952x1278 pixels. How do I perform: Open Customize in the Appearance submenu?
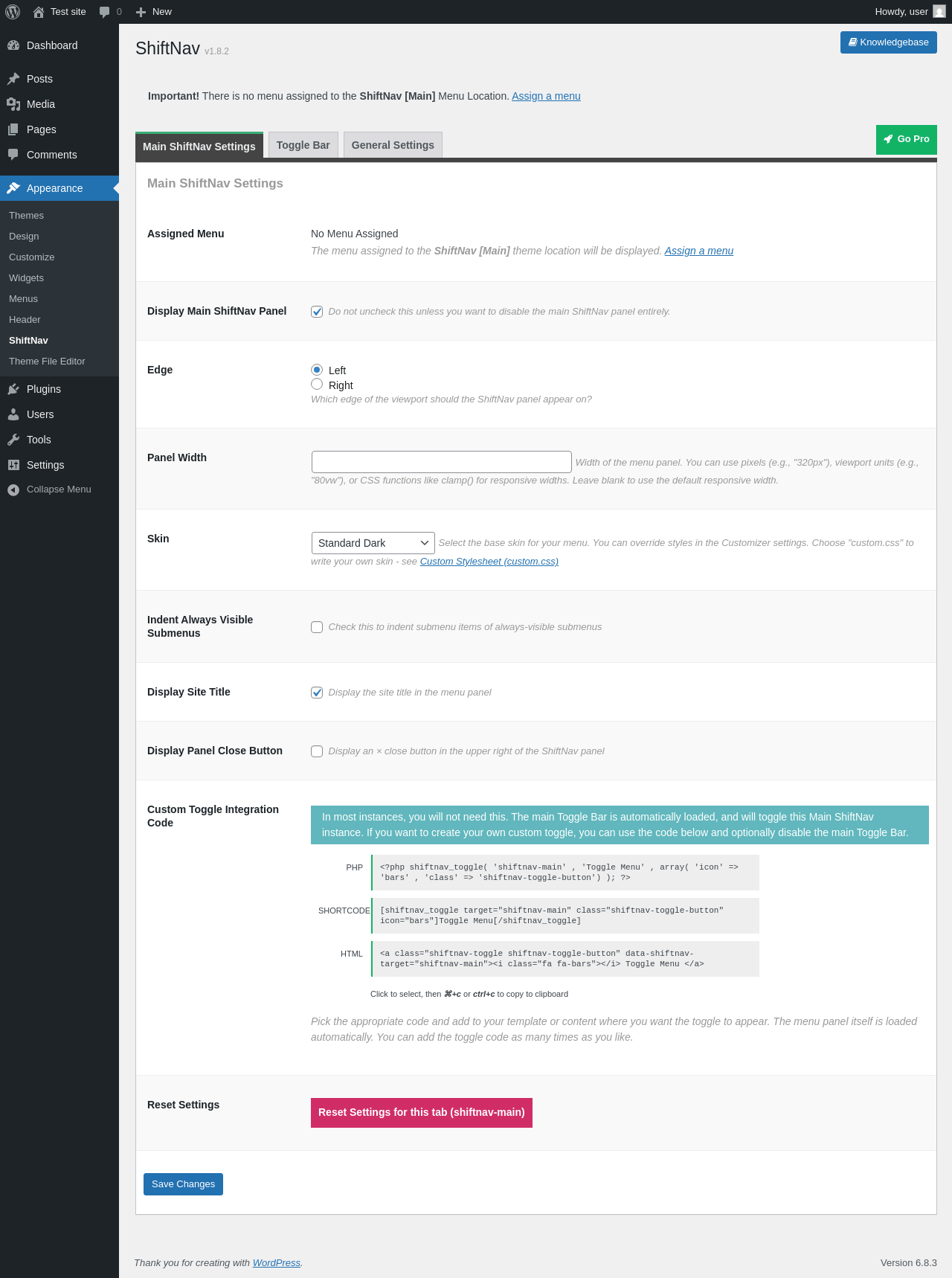32,257
